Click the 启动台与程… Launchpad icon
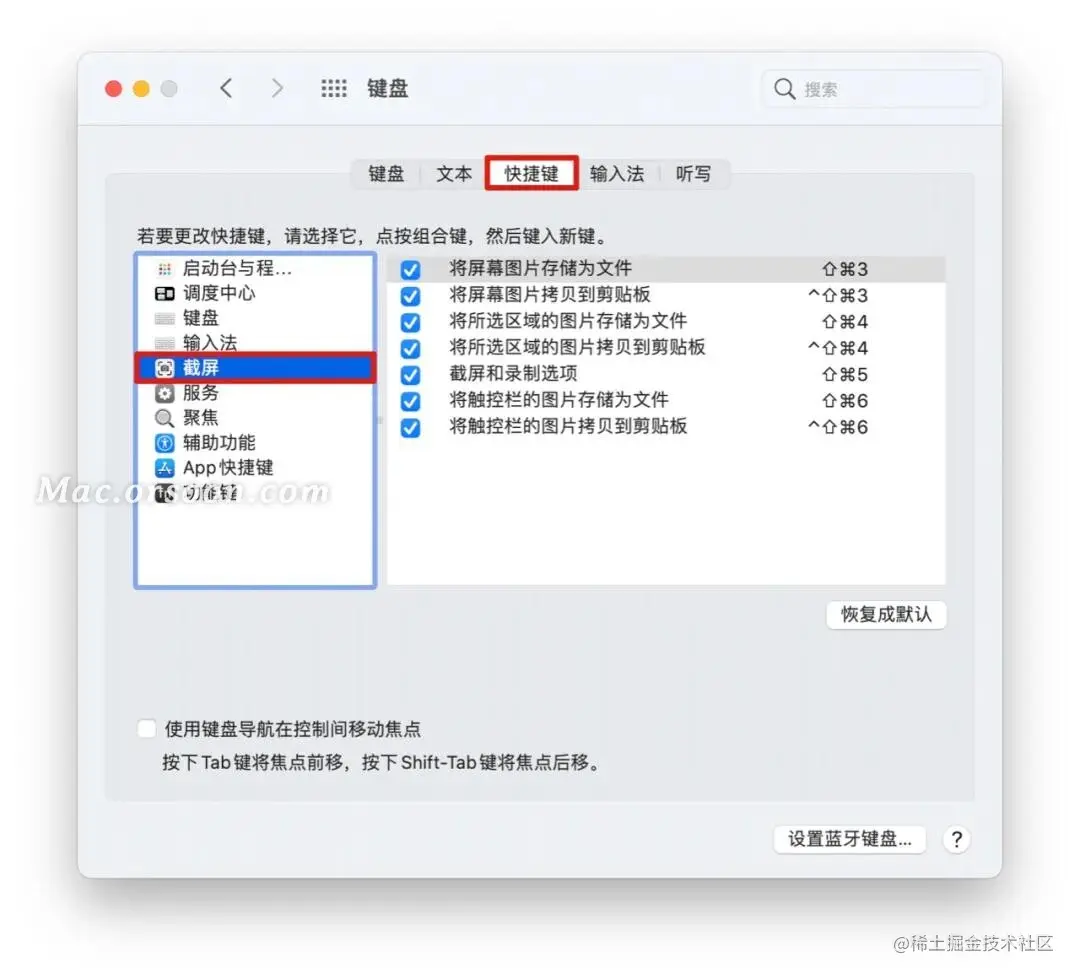 click(x=165, y=269)
